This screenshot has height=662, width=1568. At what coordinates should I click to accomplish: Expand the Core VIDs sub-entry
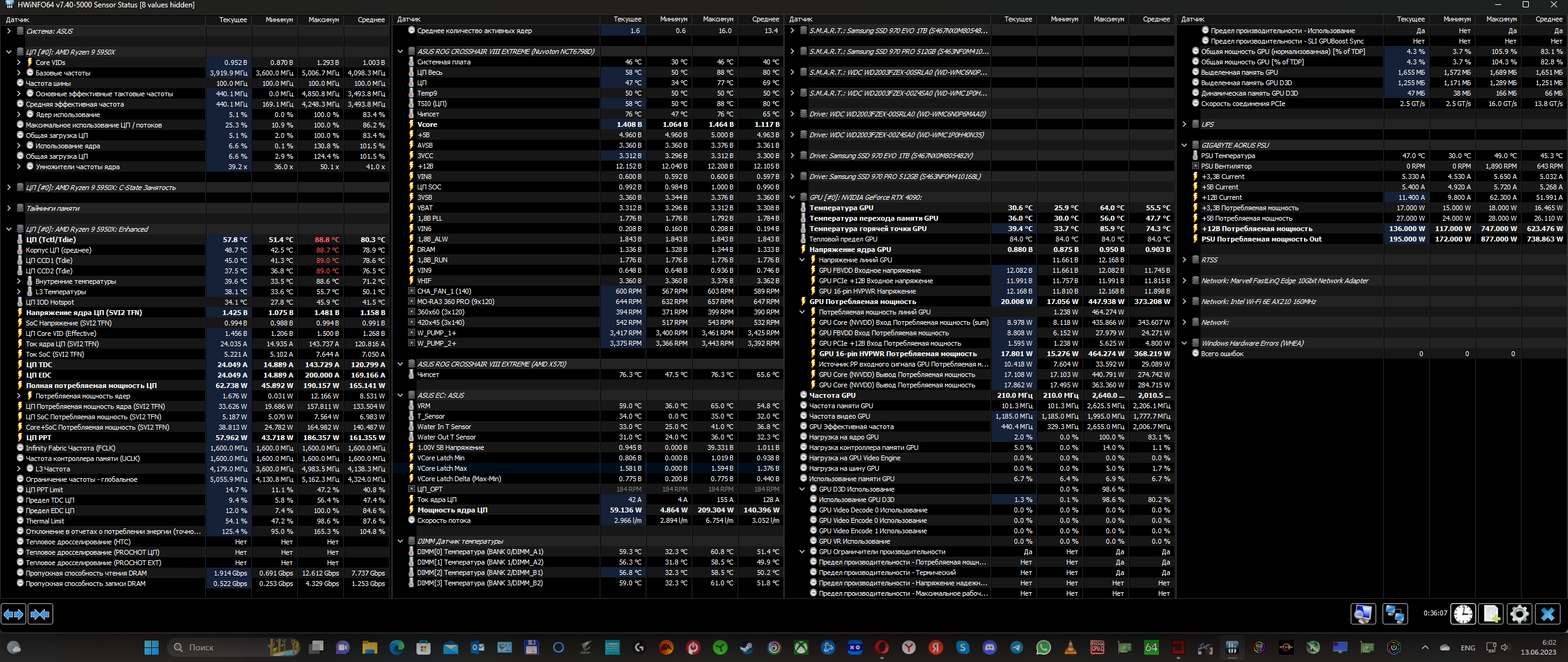(18, 63)
